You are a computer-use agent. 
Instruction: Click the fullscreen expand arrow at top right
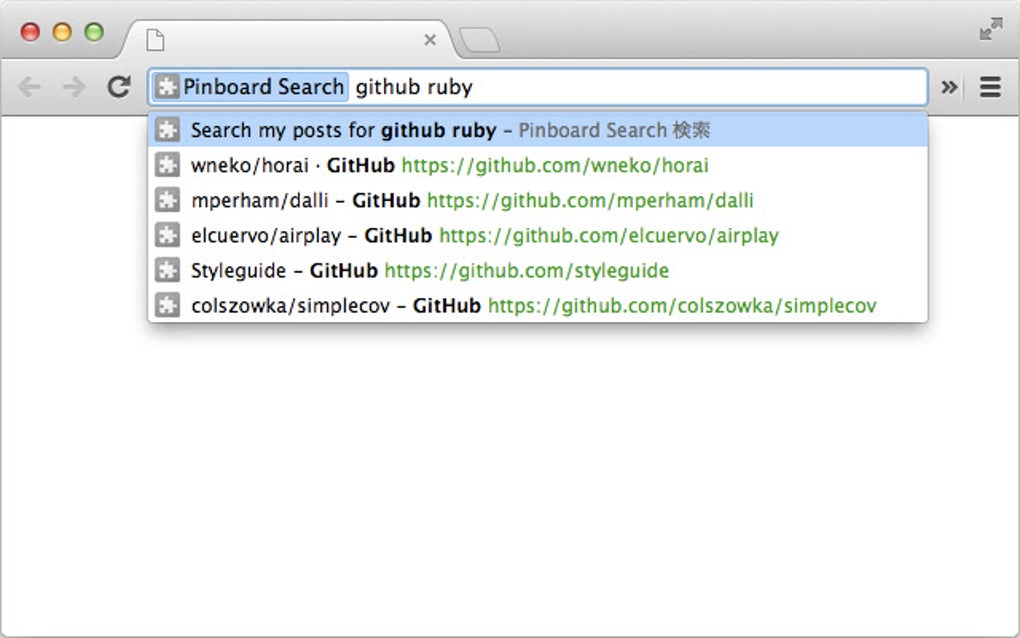[989, 30]
